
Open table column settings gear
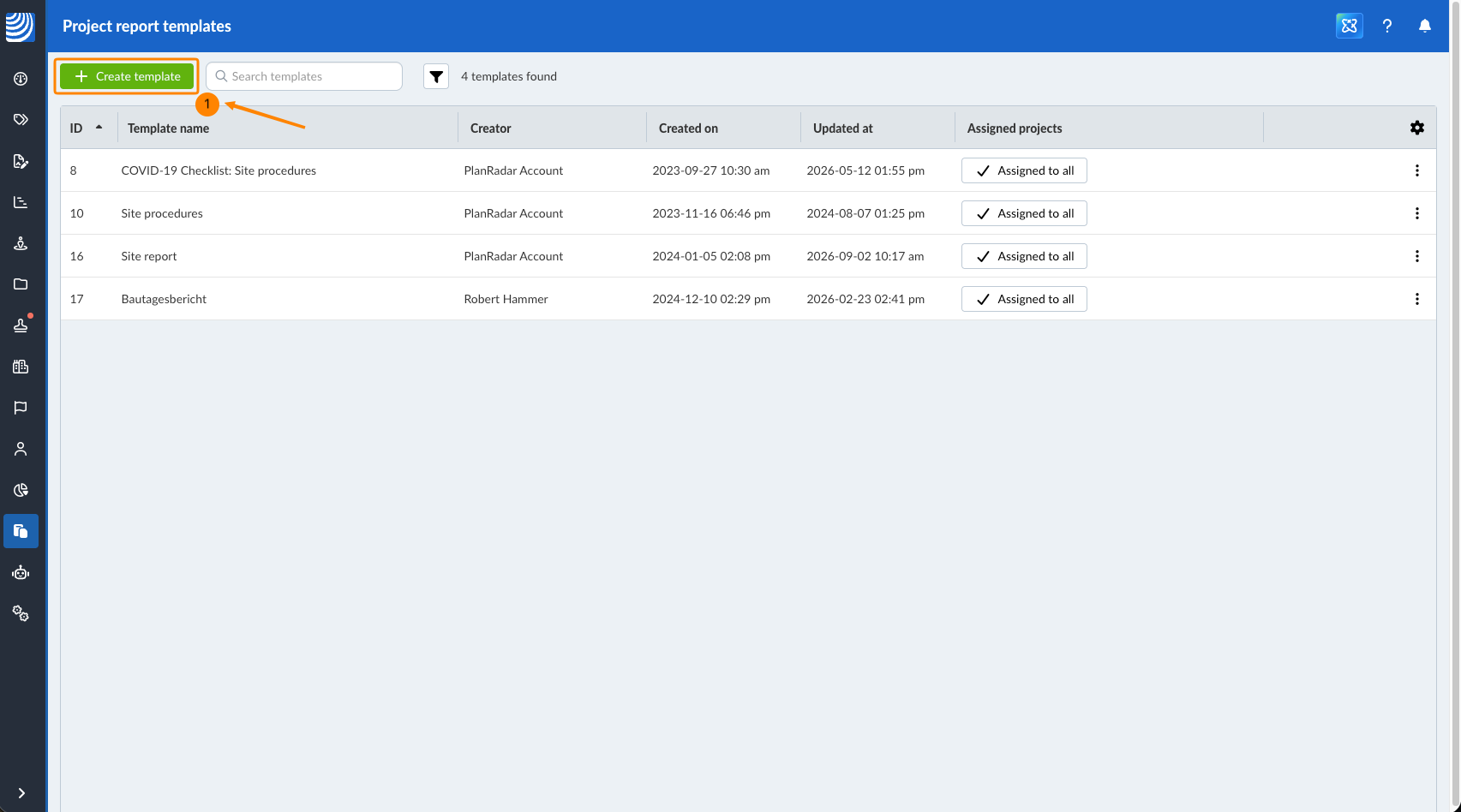[1417, 128]
